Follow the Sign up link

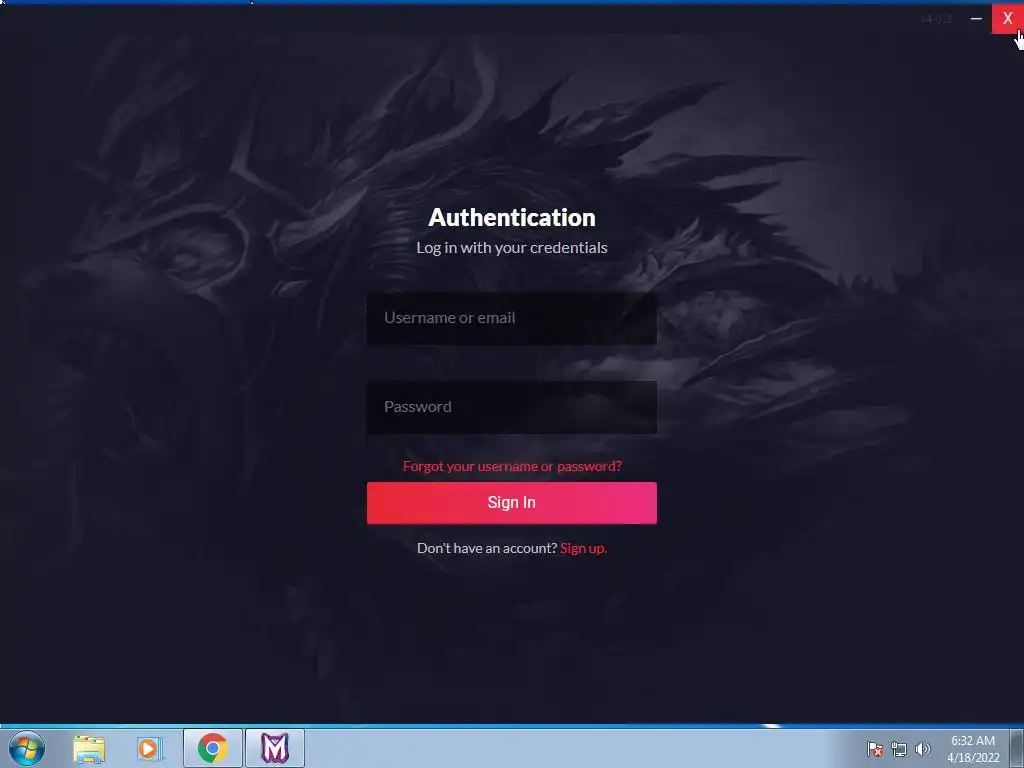(x=583, y=549)
